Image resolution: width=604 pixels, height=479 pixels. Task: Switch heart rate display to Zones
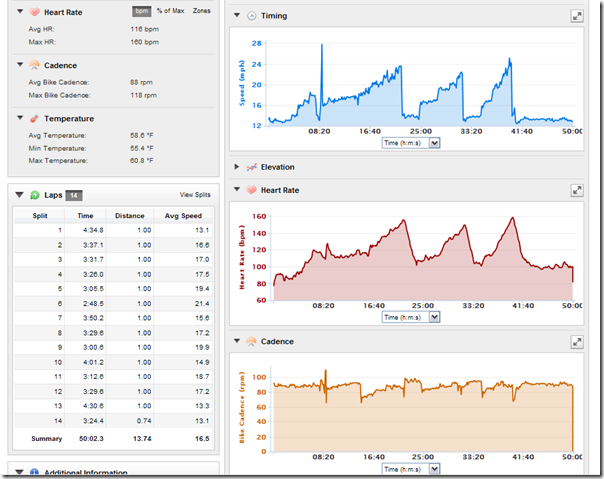201,10
